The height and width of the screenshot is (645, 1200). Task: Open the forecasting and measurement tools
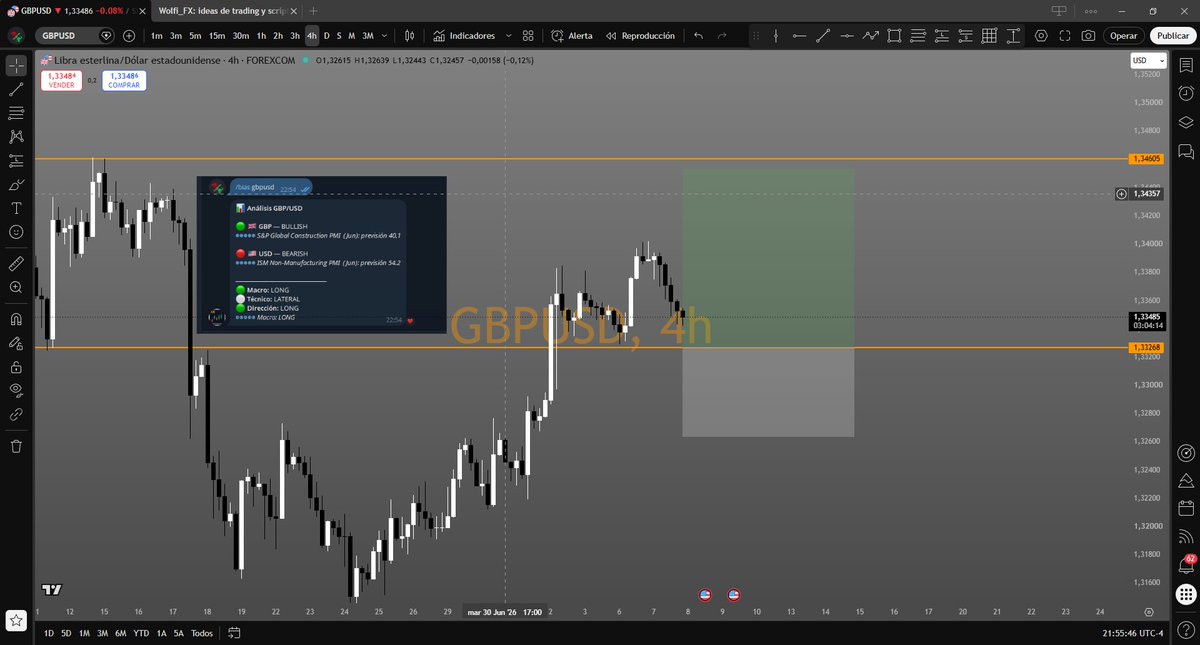16,161
